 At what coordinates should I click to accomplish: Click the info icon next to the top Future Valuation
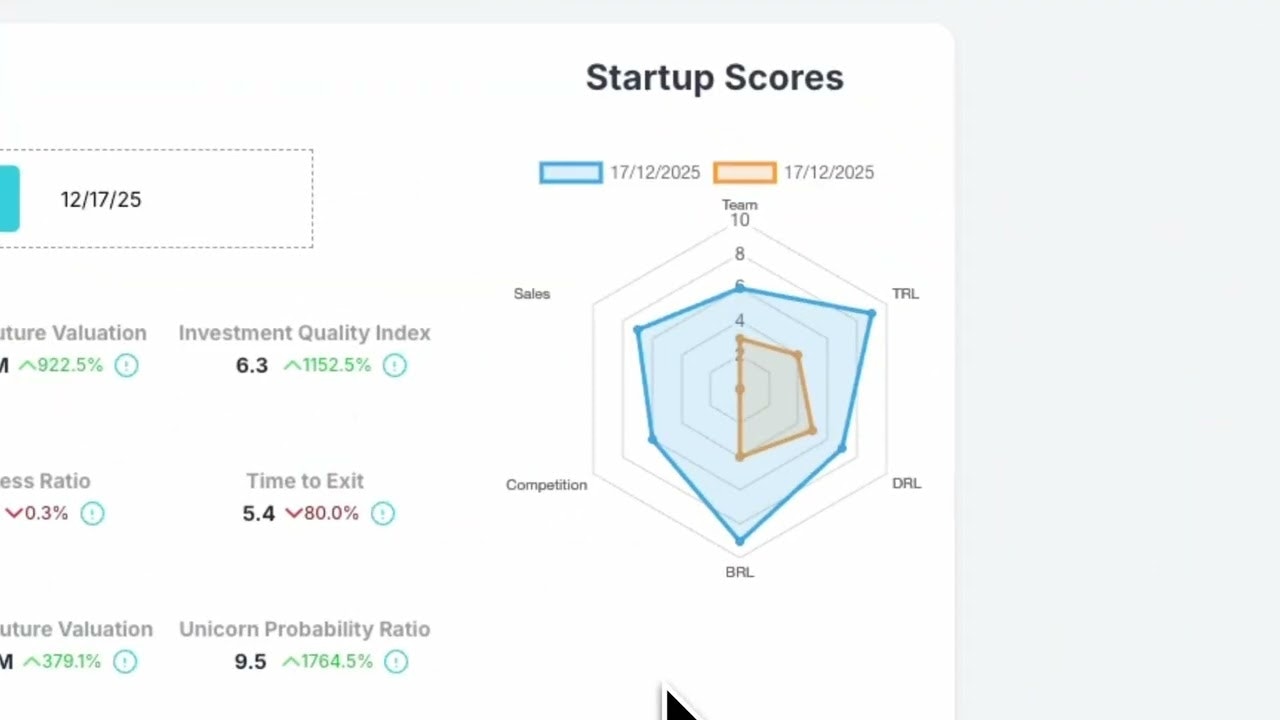(126, 365)
